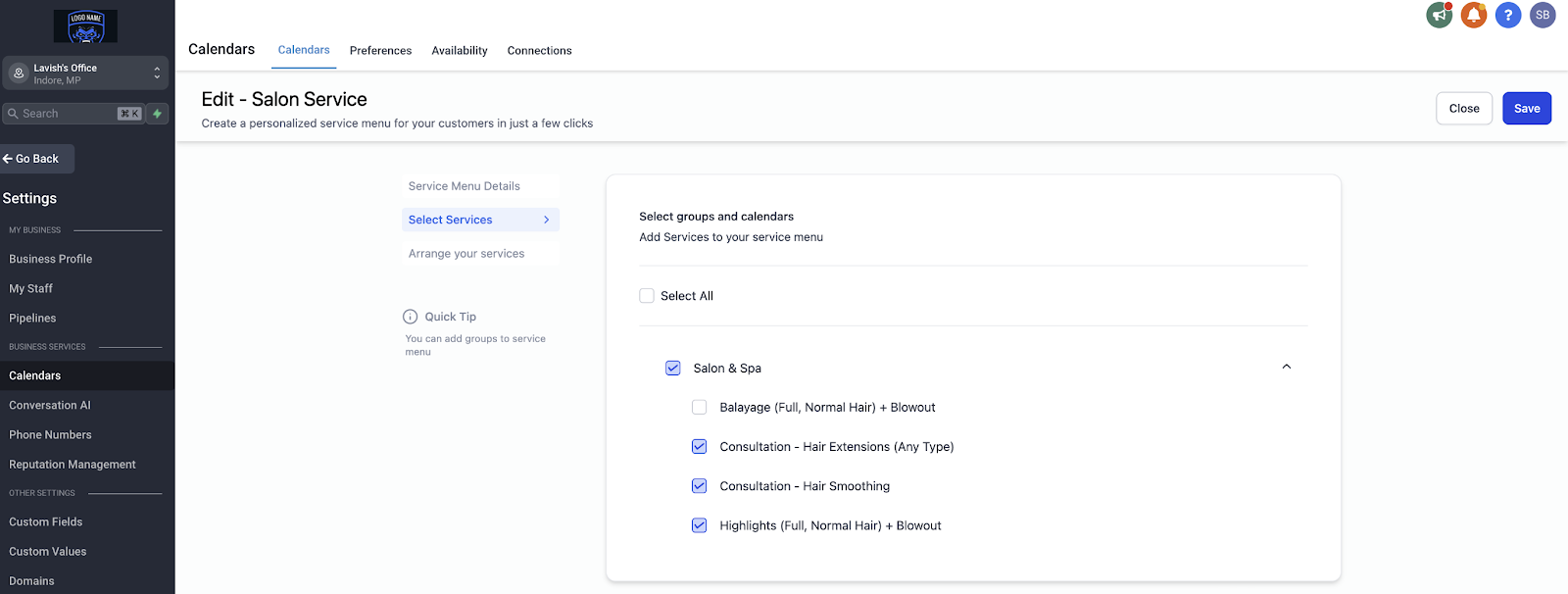Image resolution: width=1568 pixels, height=594 pixels.
Task: Click the green lightning quick actions icon
Action: point(157,114)
